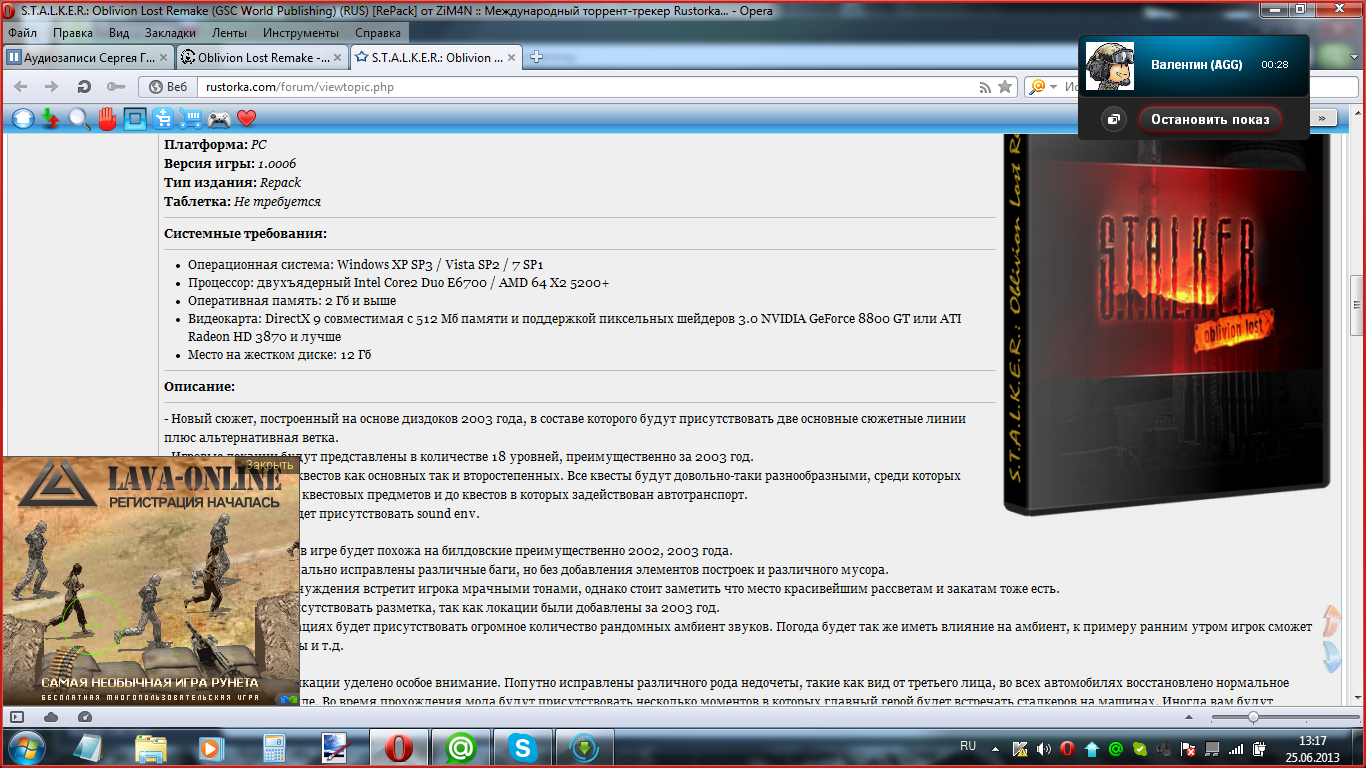Reload the rustorka page
Viewport: 1366px width, 768px height.
(x=84, y=87)
